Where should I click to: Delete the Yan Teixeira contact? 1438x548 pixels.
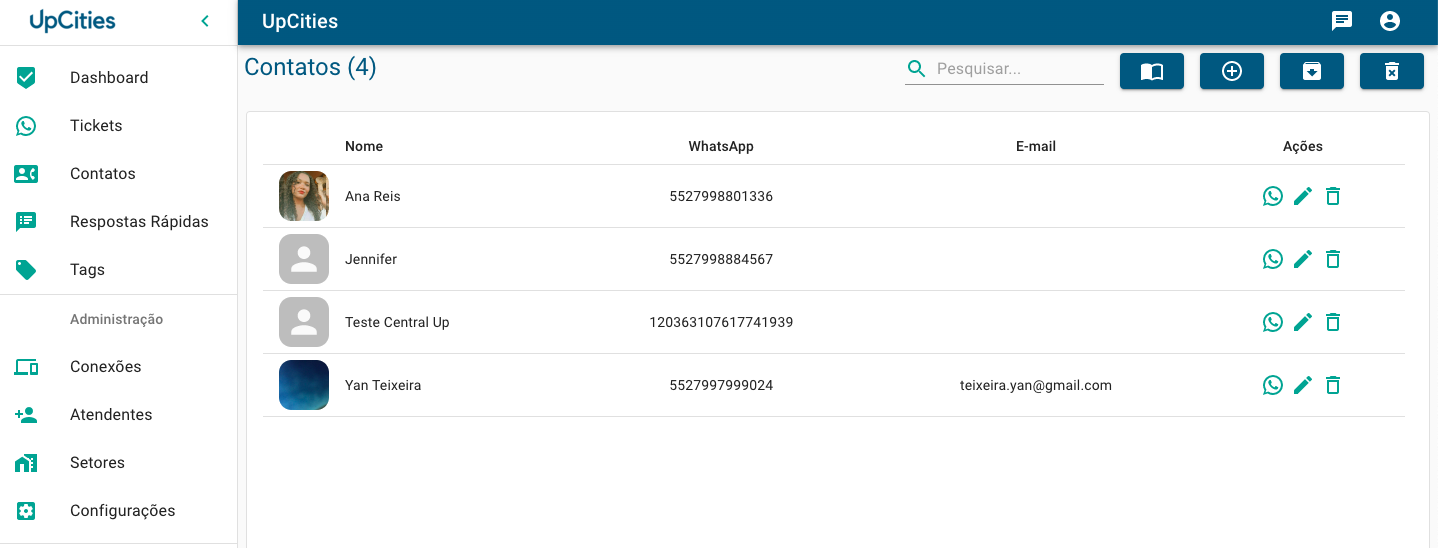tap(1333, 385)
